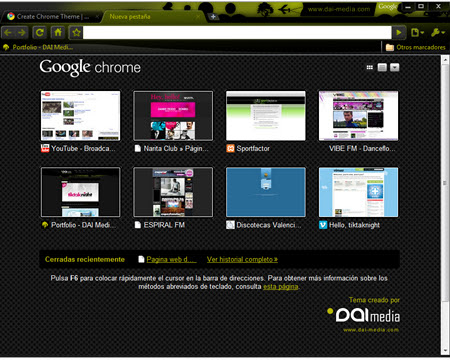Click the page icon beside ESPIRAL FM
This screenshot has height=360, width=450.
click(x=138, y=225)
